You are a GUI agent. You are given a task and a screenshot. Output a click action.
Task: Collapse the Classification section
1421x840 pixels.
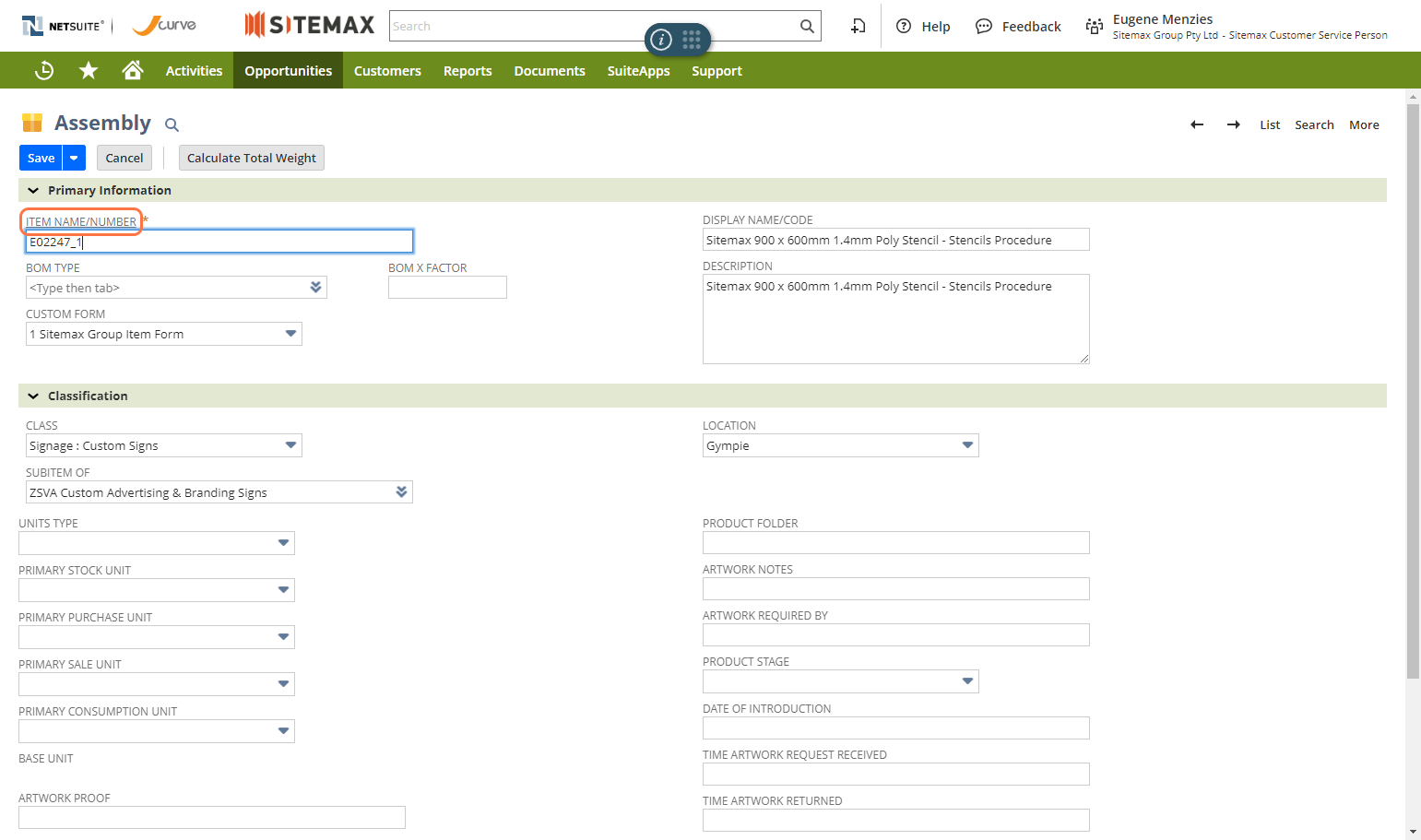[33, 396]
